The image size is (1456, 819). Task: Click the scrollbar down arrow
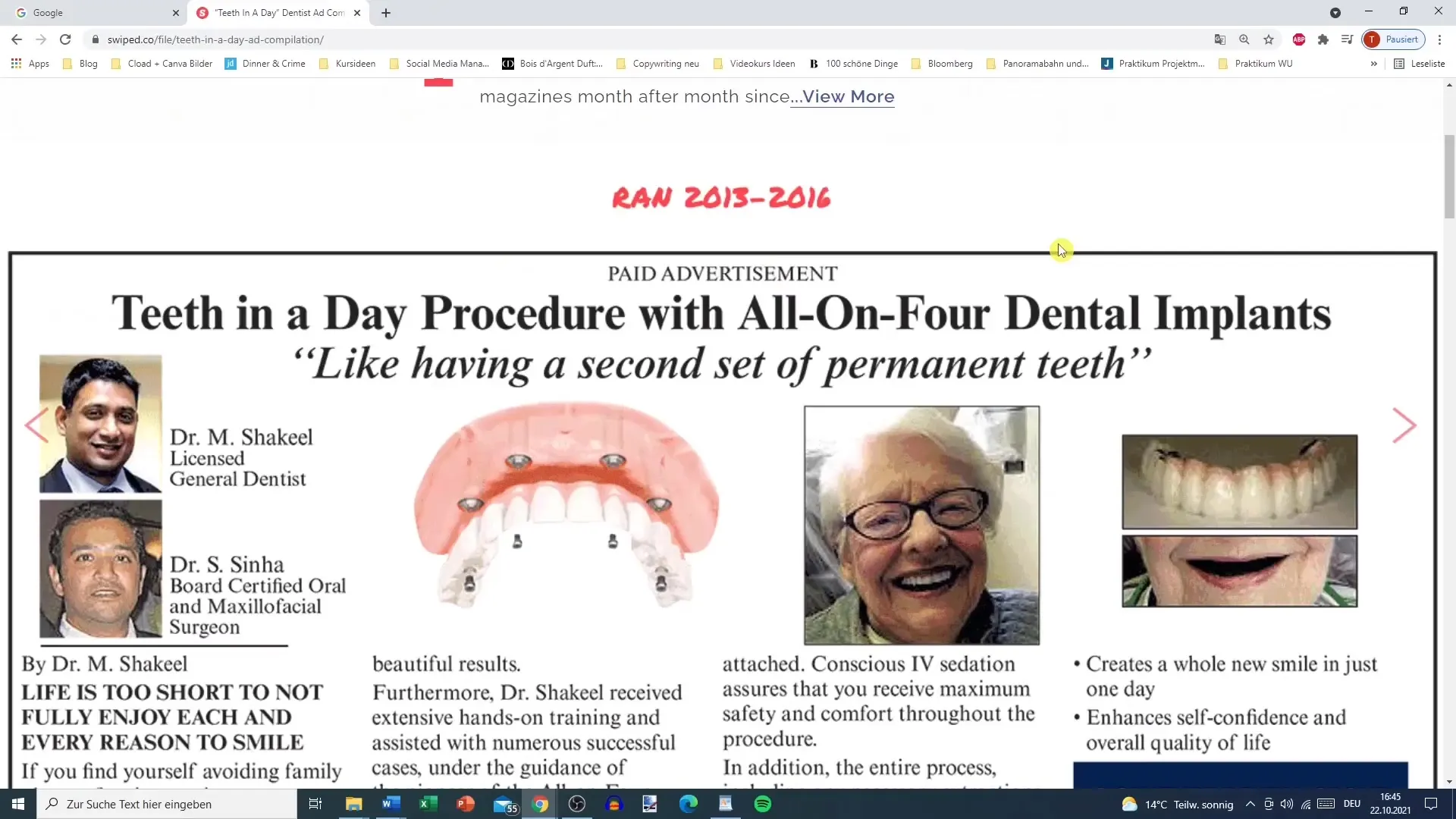click(x=1449, y=782)
